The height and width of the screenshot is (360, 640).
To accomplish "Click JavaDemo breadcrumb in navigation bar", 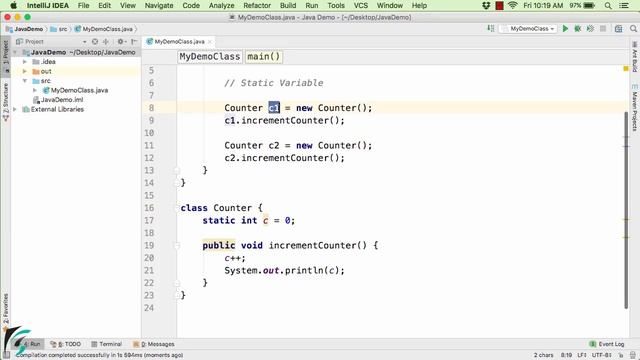I will [24, 29].
